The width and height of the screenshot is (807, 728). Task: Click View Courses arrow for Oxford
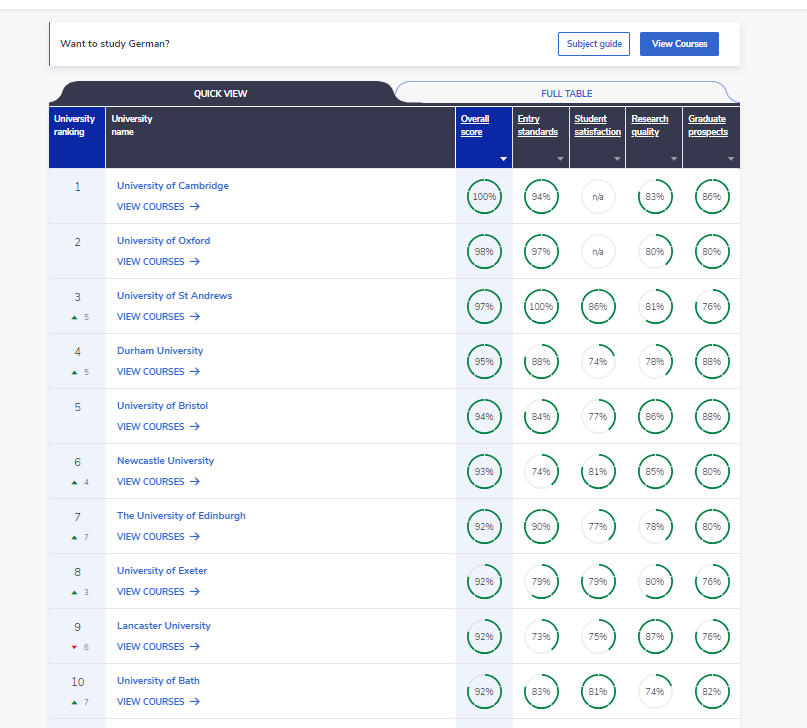click(195, 262)
